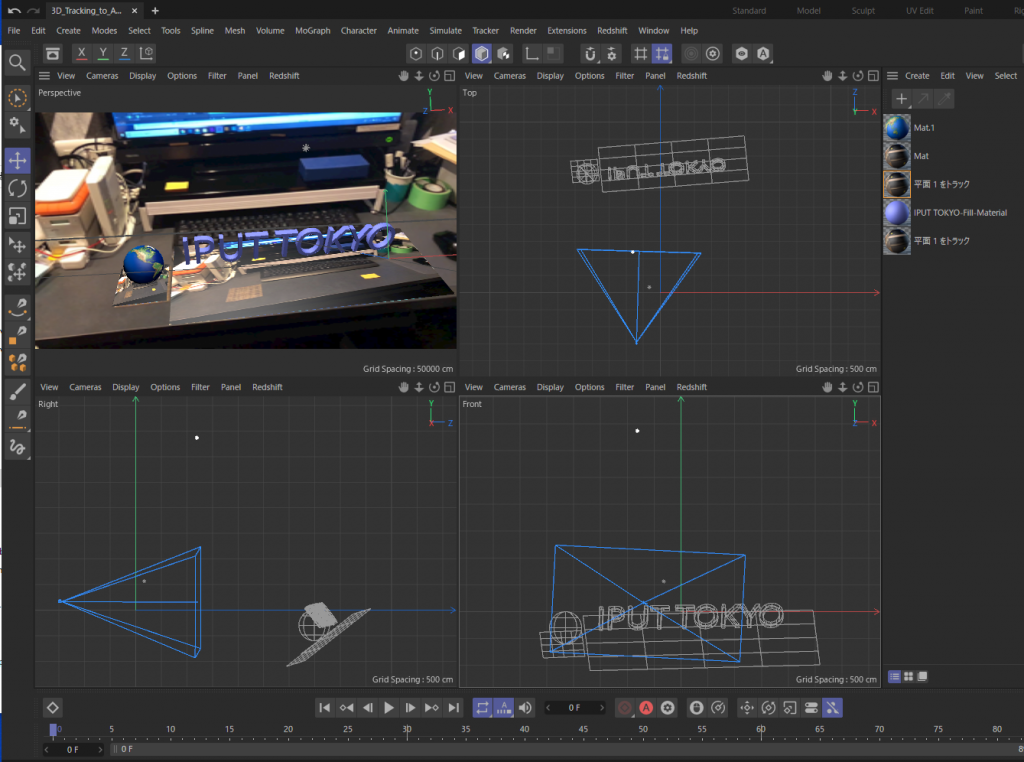Click the current frame field in timeline
Viewport: 1024px width, 762px height.
[x=575, y=708]
